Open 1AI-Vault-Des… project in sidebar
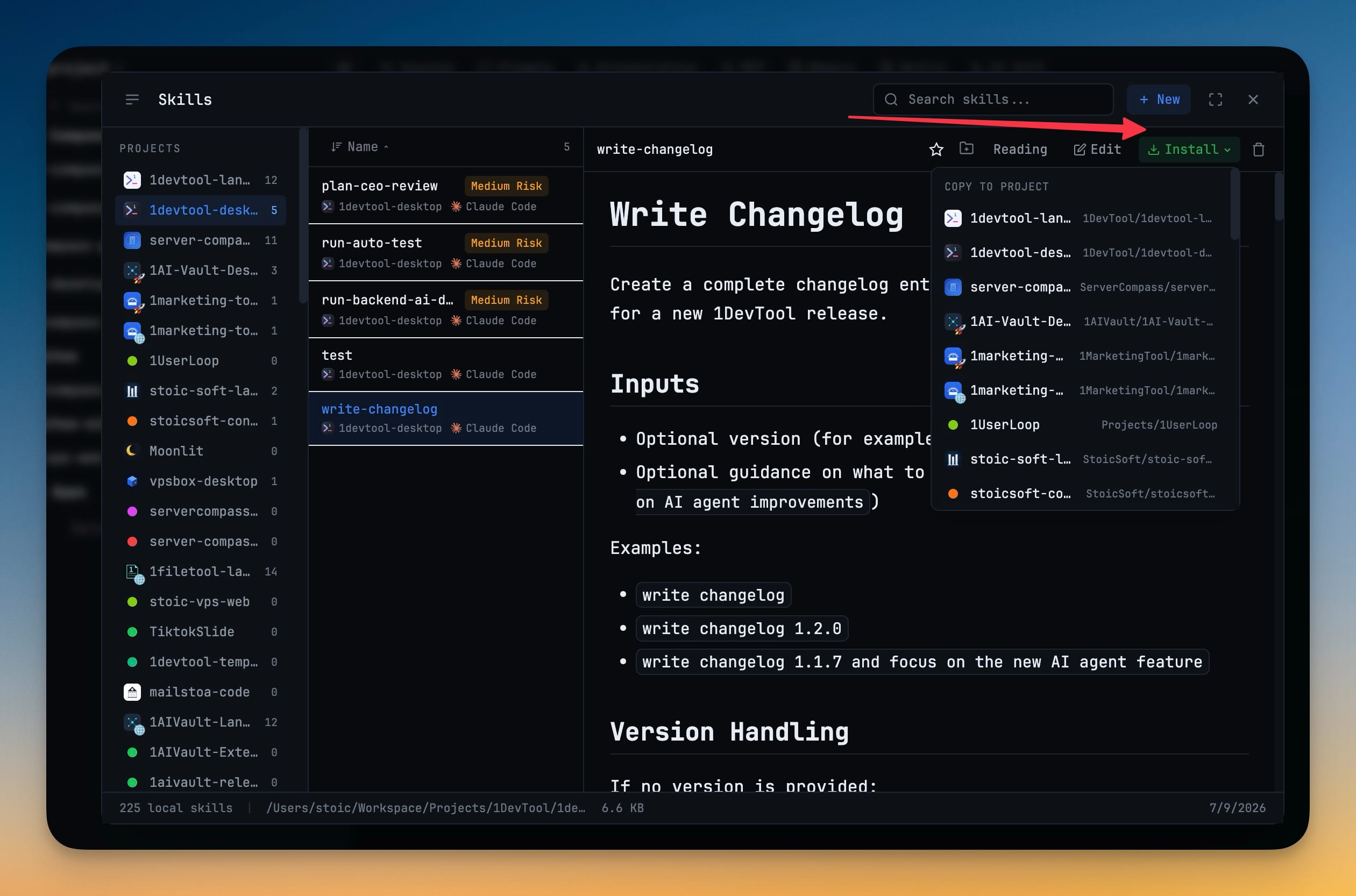The width and height of the screenshot is (1356, 896). [x=201, y=271]
